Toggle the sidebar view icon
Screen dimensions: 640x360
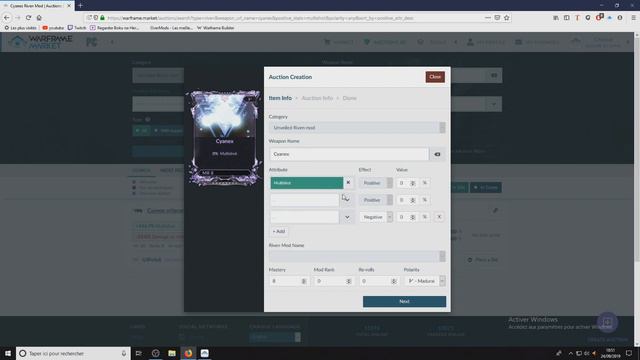[567, 18]
